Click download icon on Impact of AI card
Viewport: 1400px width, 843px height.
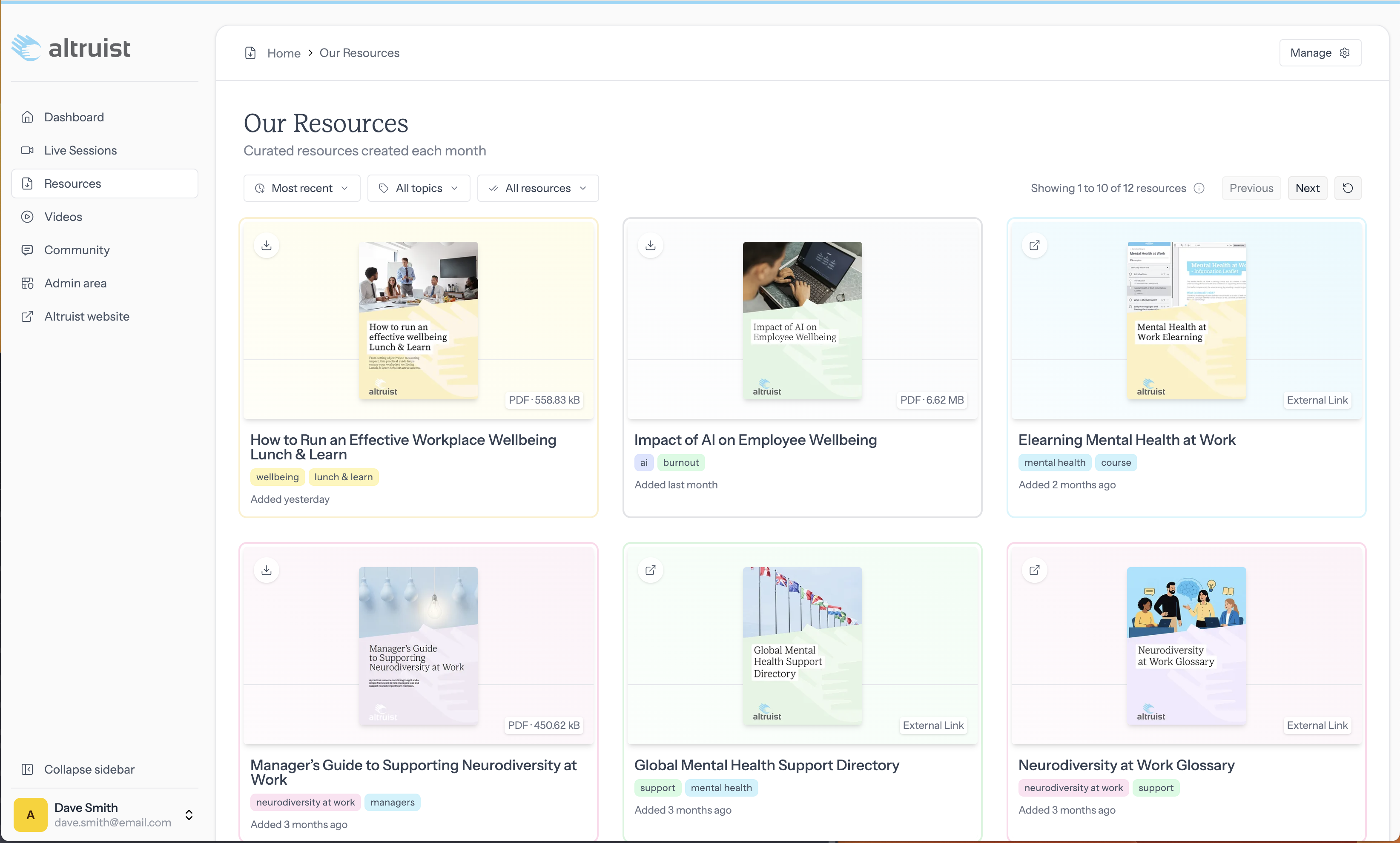coord(650,245)
